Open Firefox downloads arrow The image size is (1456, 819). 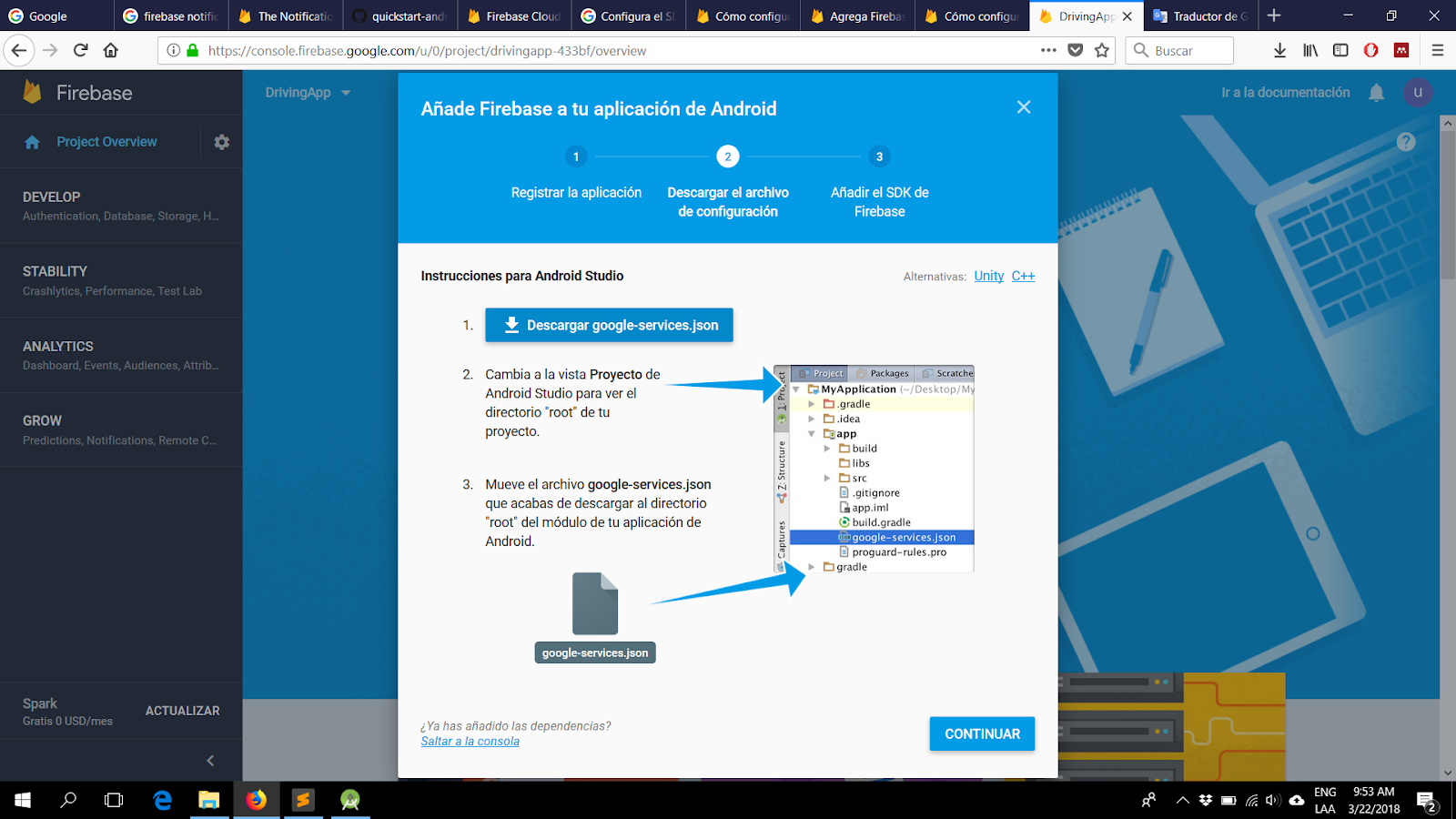tap(1279, 50)
